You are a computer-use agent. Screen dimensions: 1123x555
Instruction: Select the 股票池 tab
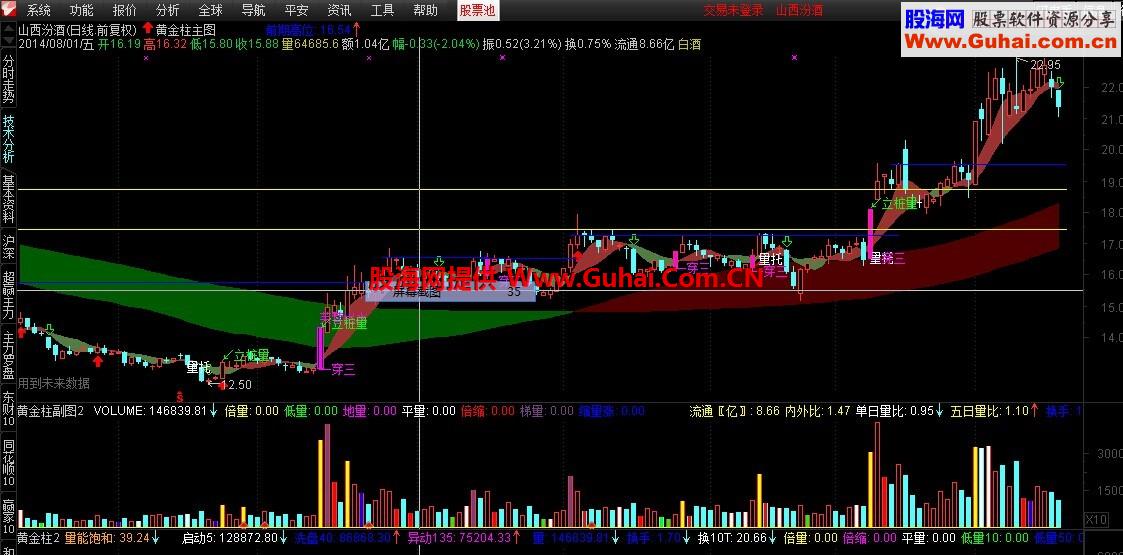(477, 10)
